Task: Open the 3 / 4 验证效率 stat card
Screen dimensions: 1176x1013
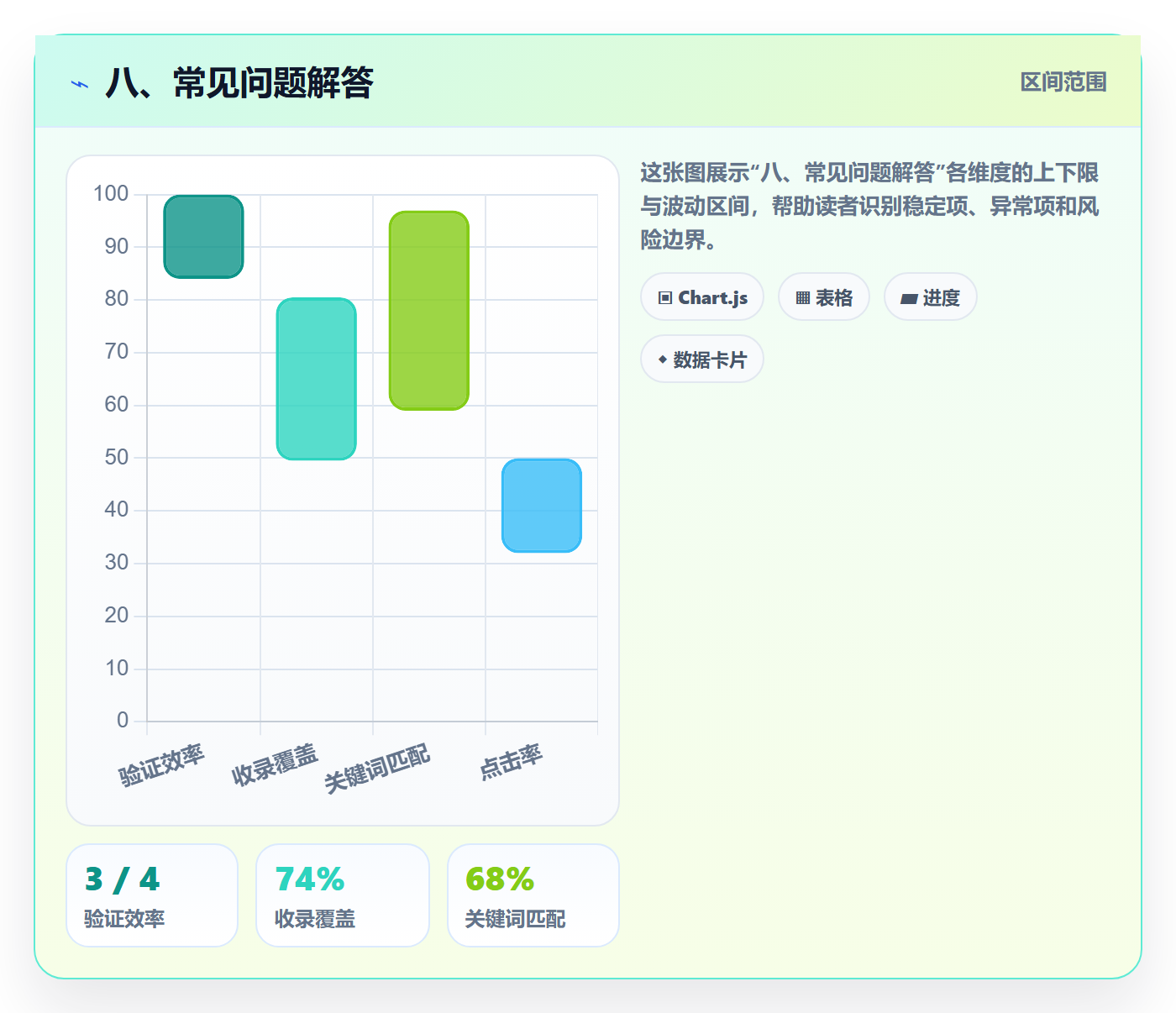Action: pos(152,895)
